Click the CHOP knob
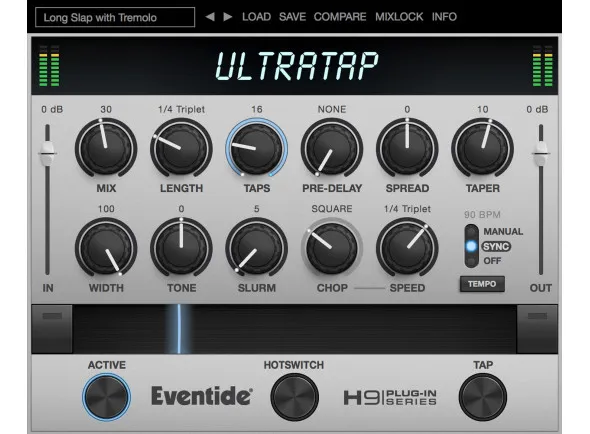 (x=332, y=248)
